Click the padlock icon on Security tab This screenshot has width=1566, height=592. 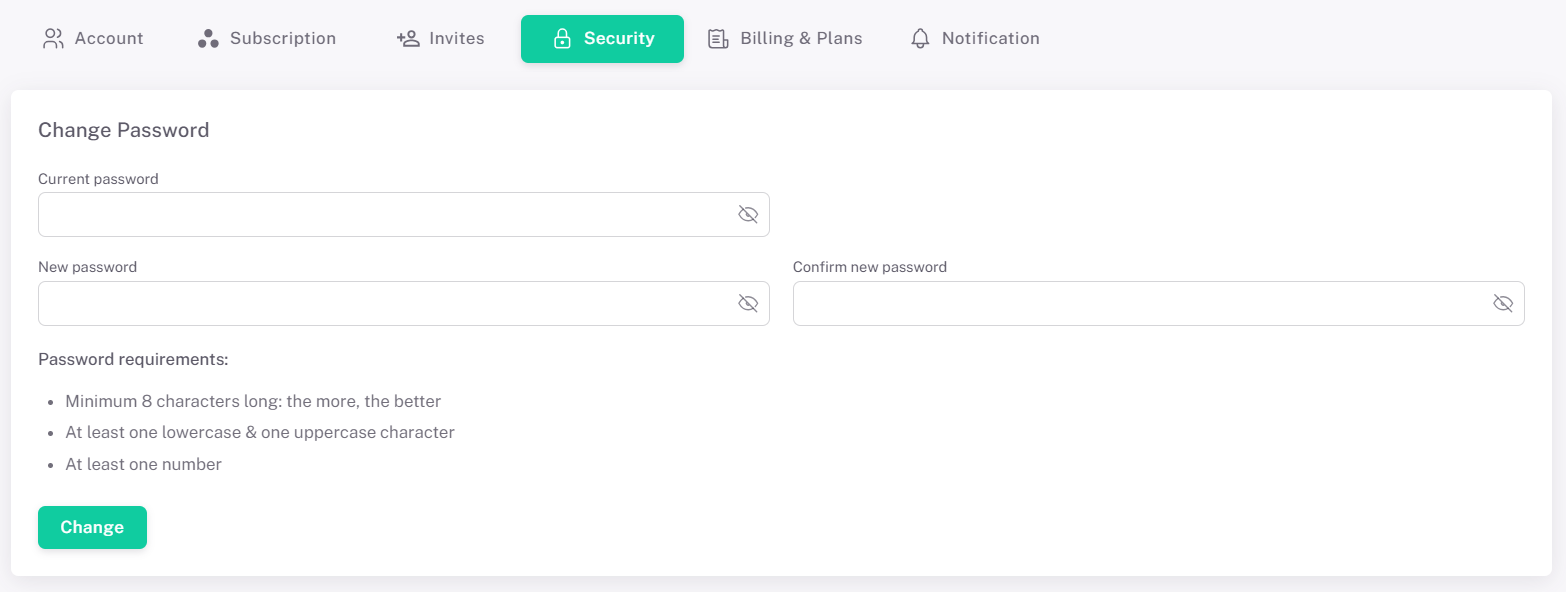[x=562, y=39]
